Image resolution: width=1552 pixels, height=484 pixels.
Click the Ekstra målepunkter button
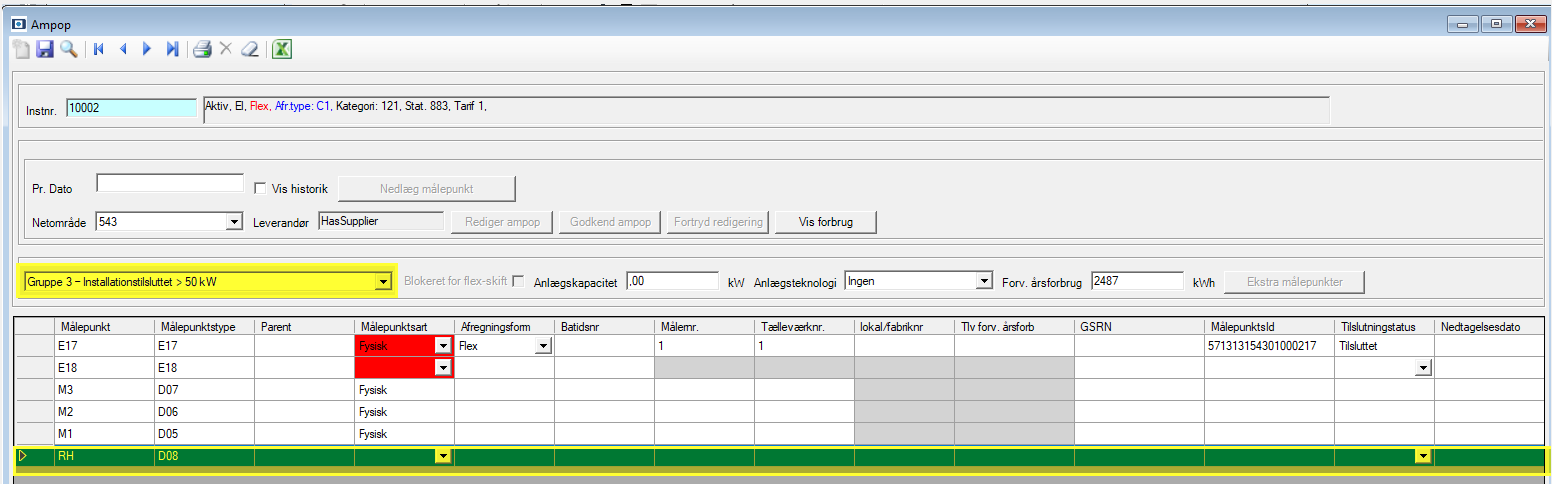[1294, 282]
